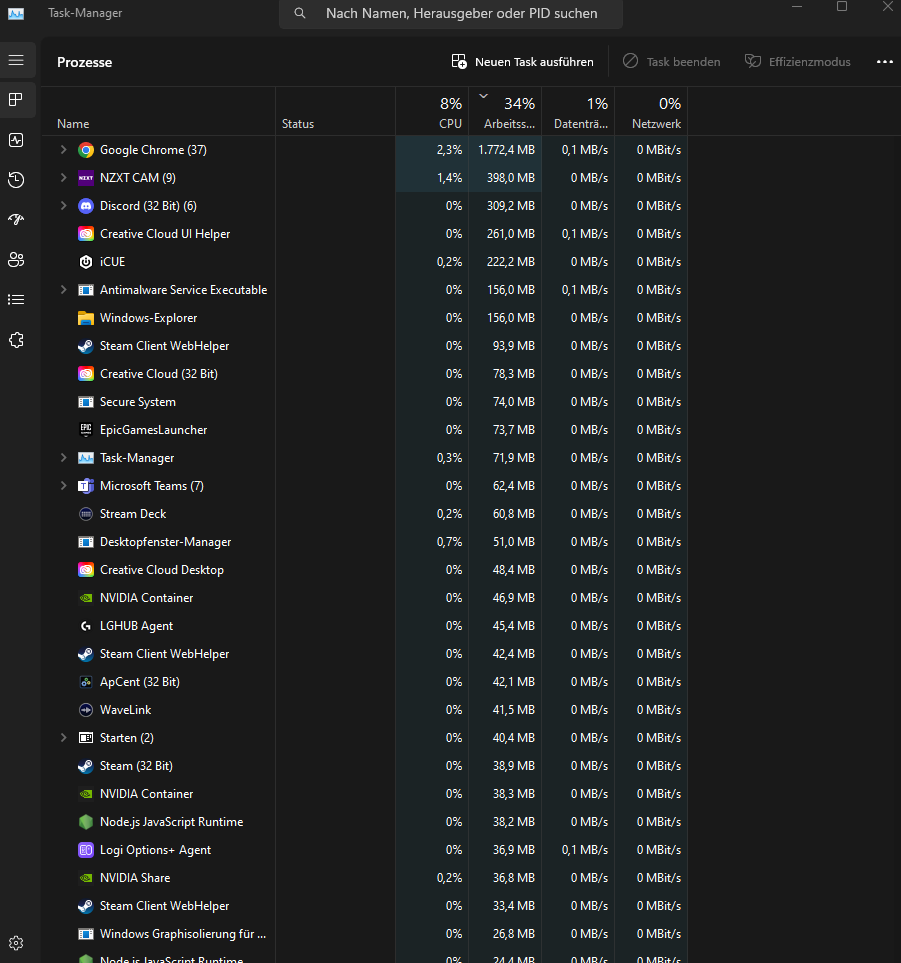The width and height of the screenshot is (901, 963).
Task: Click the Steam (32 Bit) icon
Action: [x=86, y=766]
